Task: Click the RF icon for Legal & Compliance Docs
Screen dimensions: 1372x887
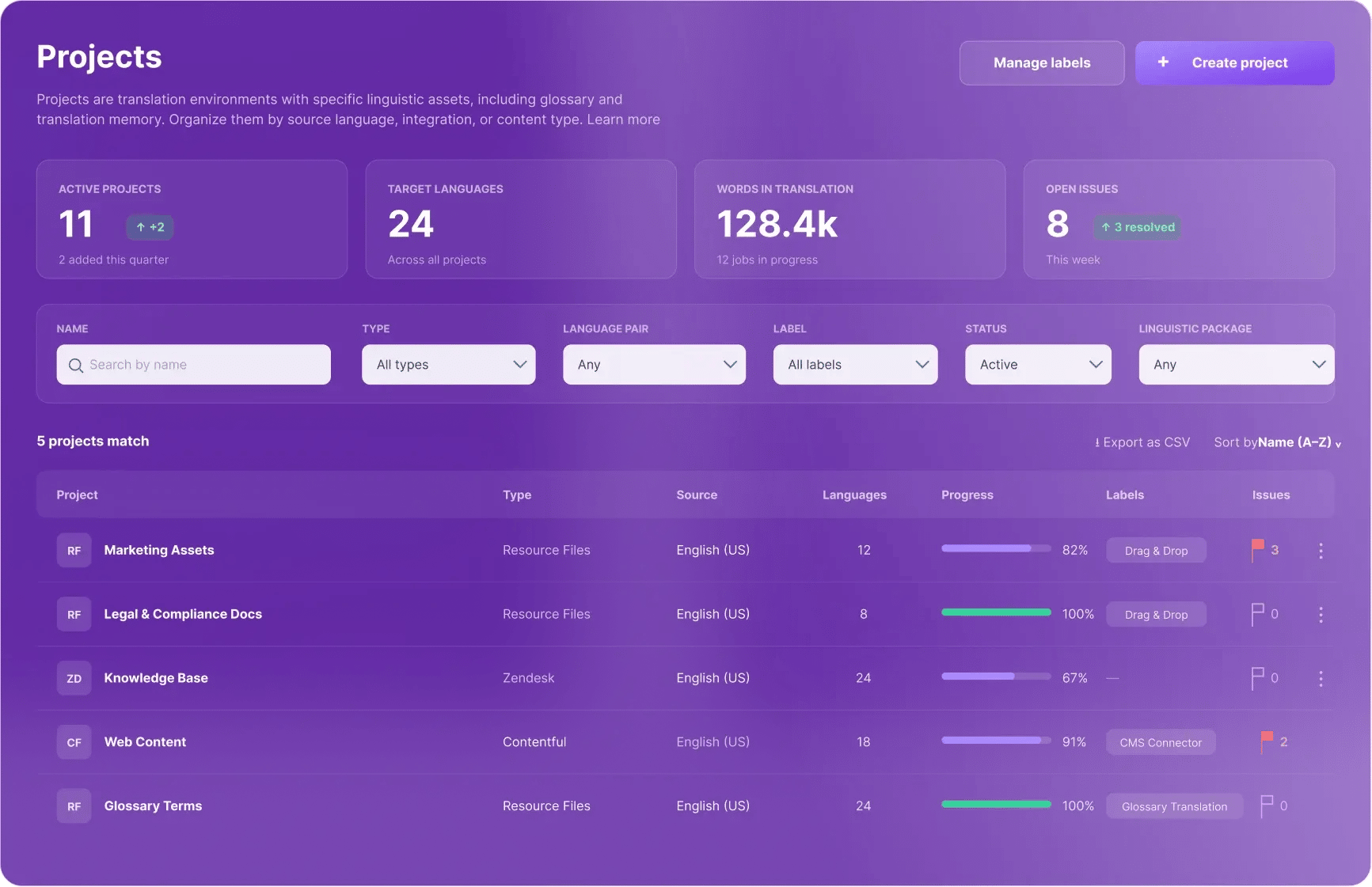Action: 74,615
